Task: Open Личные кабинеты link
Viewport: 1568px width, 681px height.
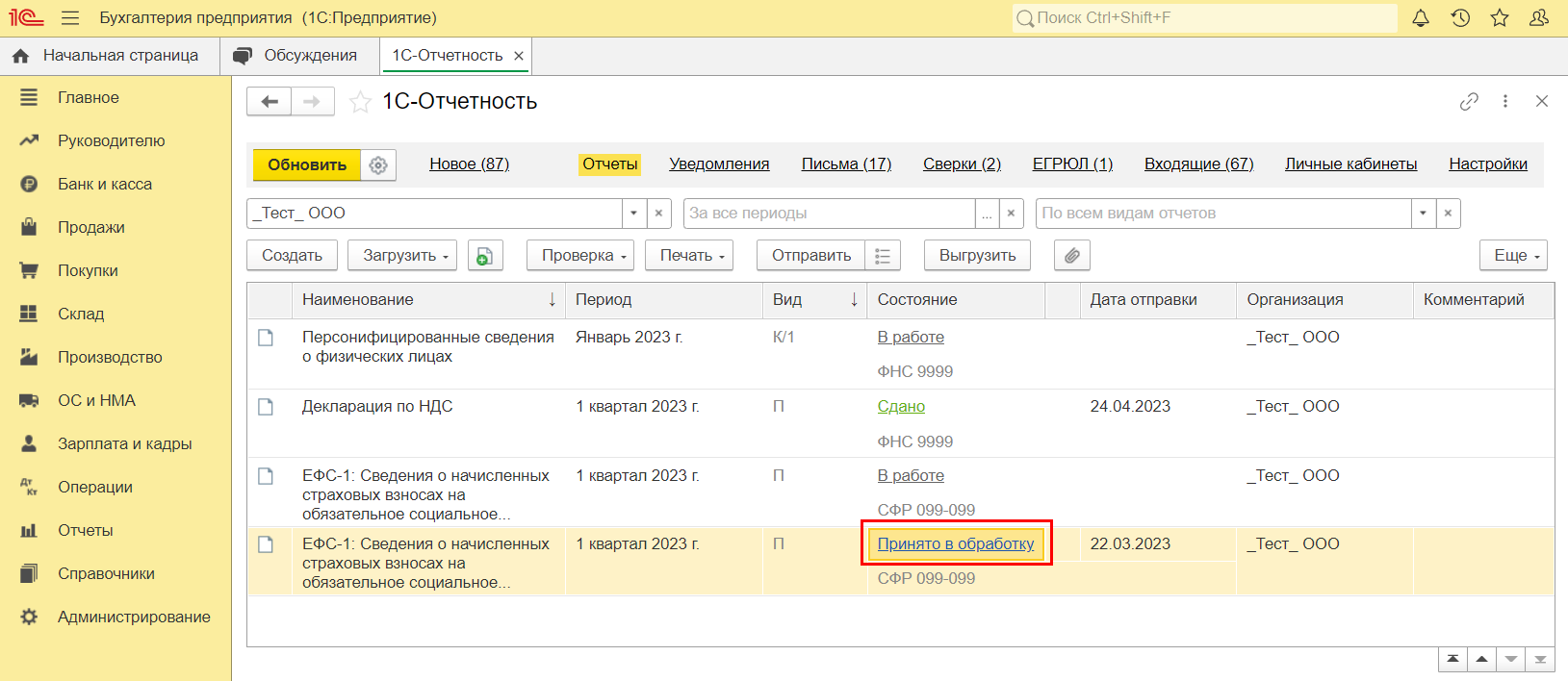Action: (x=1351, y=164)
